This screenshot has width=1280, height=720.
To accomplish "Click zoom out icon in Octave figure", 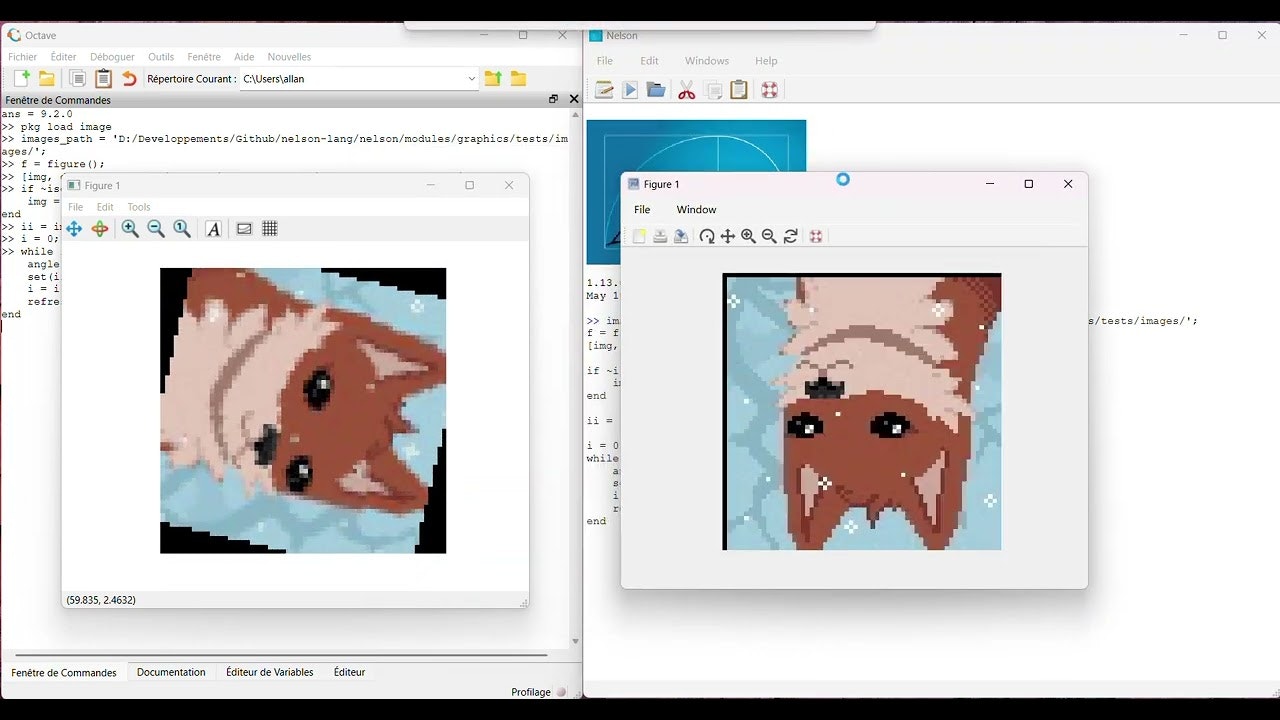I will pos(156,229).
